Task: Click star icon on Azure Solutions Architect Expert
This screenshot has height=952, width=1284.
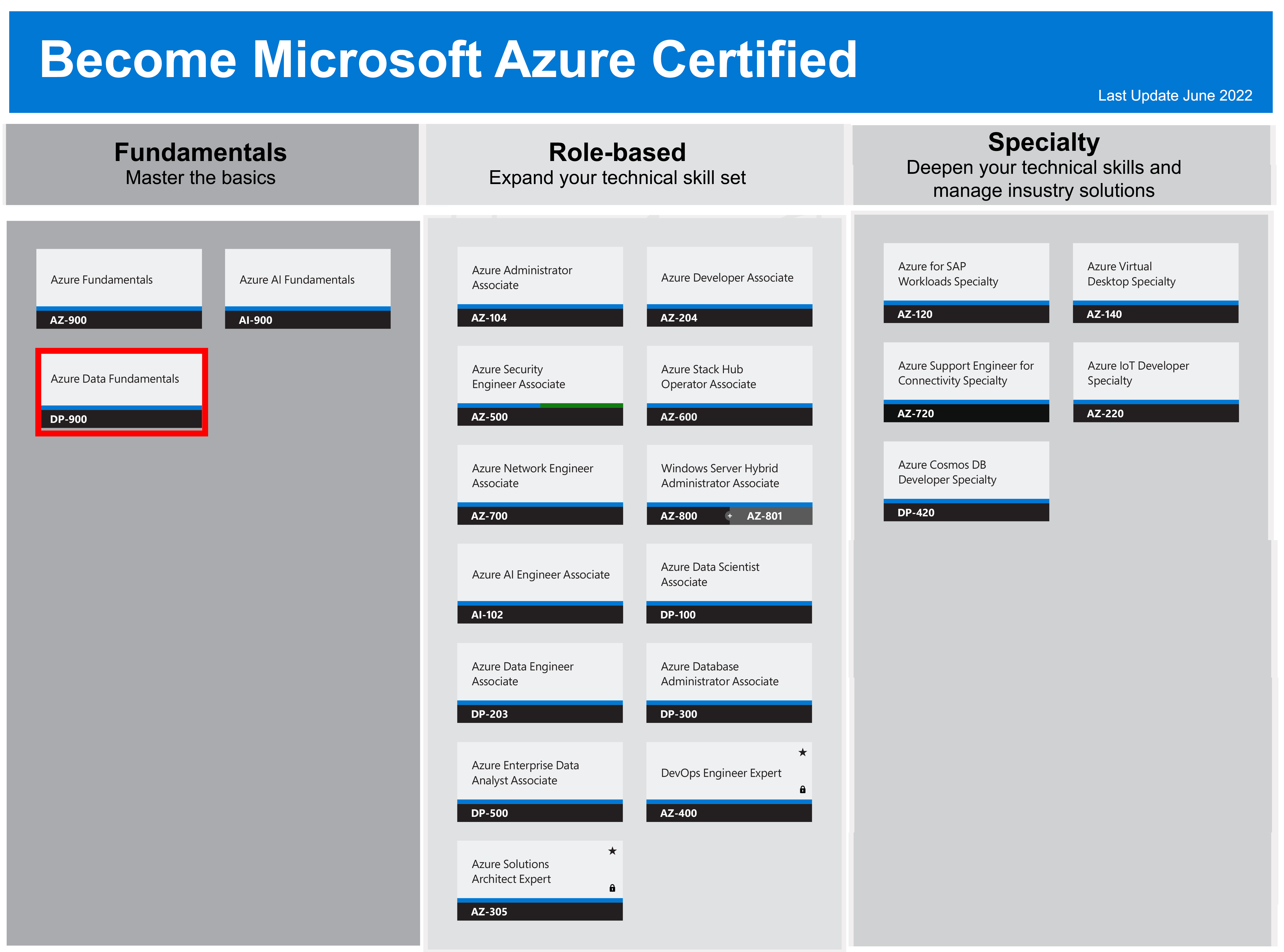Action: coord(612,851)
